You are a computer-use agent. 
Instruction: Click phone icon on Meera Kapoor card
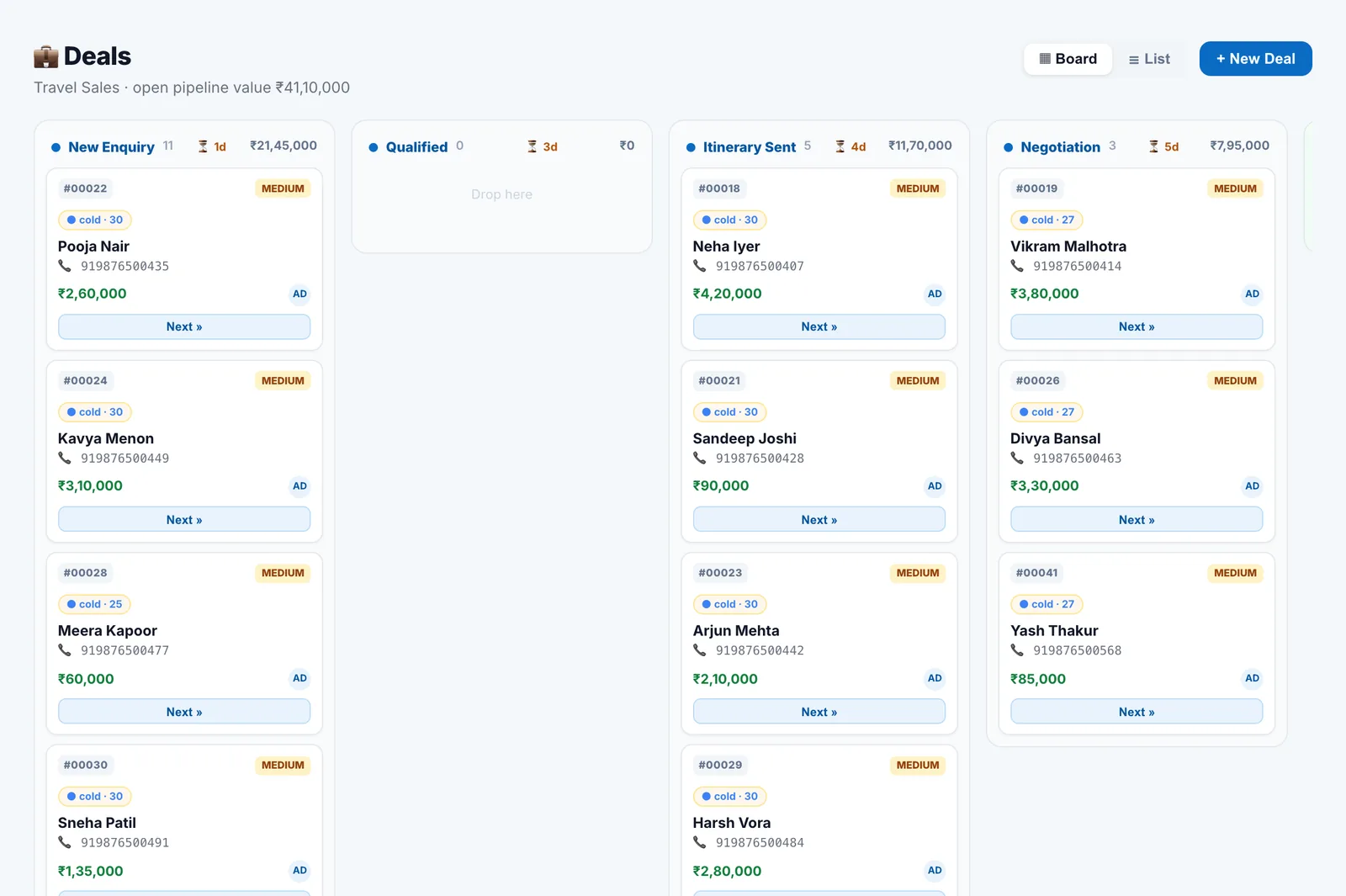coord(65,650)
